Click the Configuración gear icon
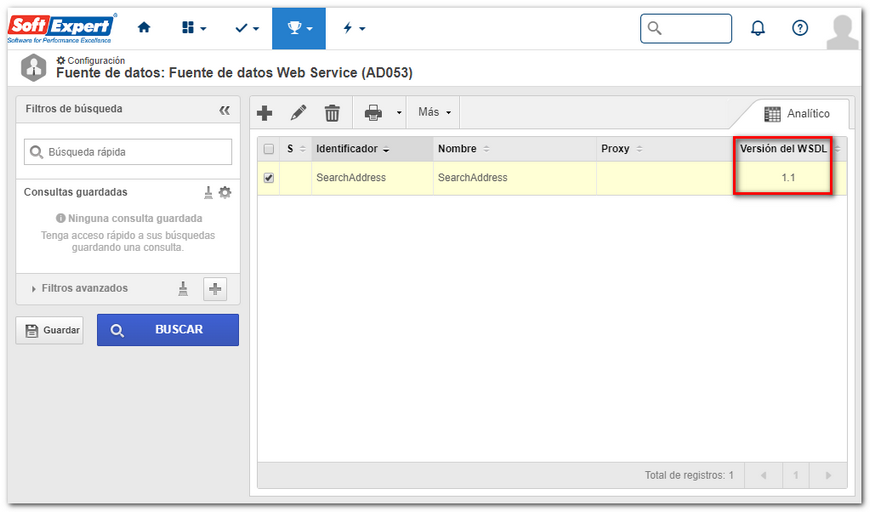This screenshot has width=870, height=512. click(61, 60)
